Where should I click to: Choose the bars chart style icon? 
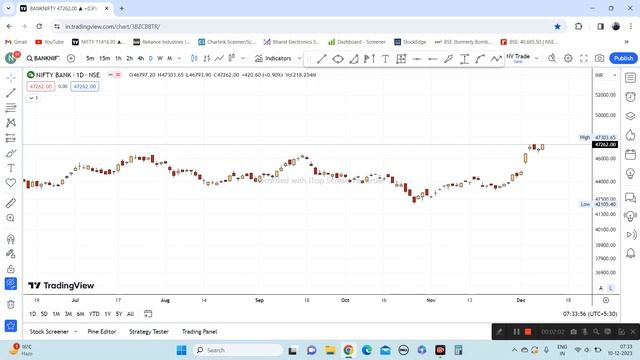[x=207, y=58]
